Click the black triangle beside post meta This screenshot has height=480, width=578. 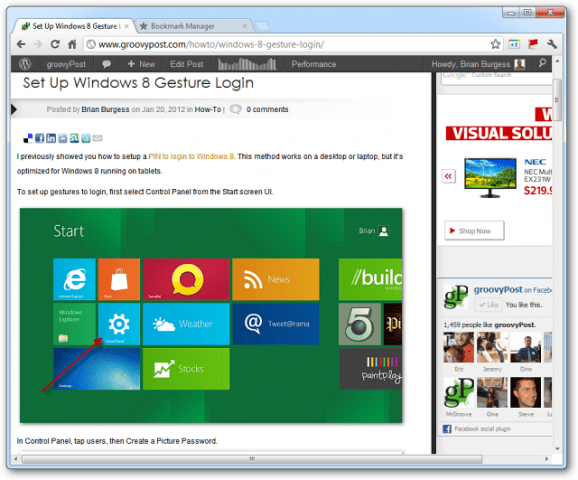coord(14,109)
